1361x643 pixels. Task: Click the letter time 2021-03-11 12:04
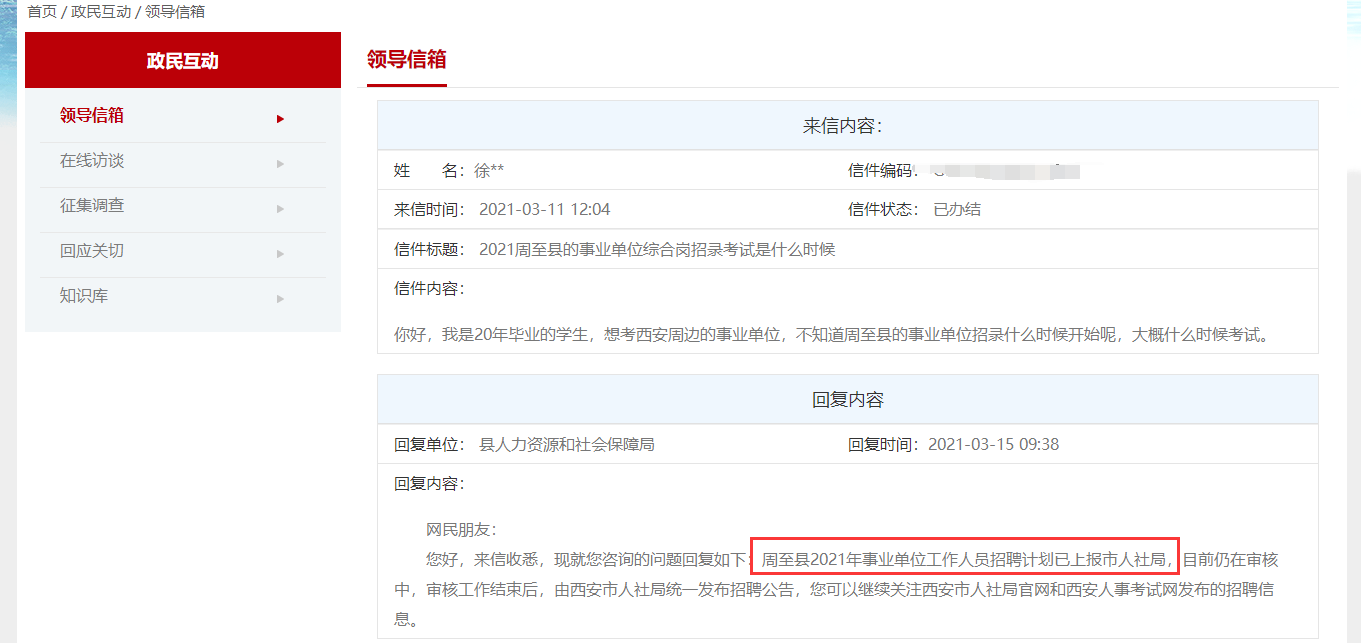point(545,210)
